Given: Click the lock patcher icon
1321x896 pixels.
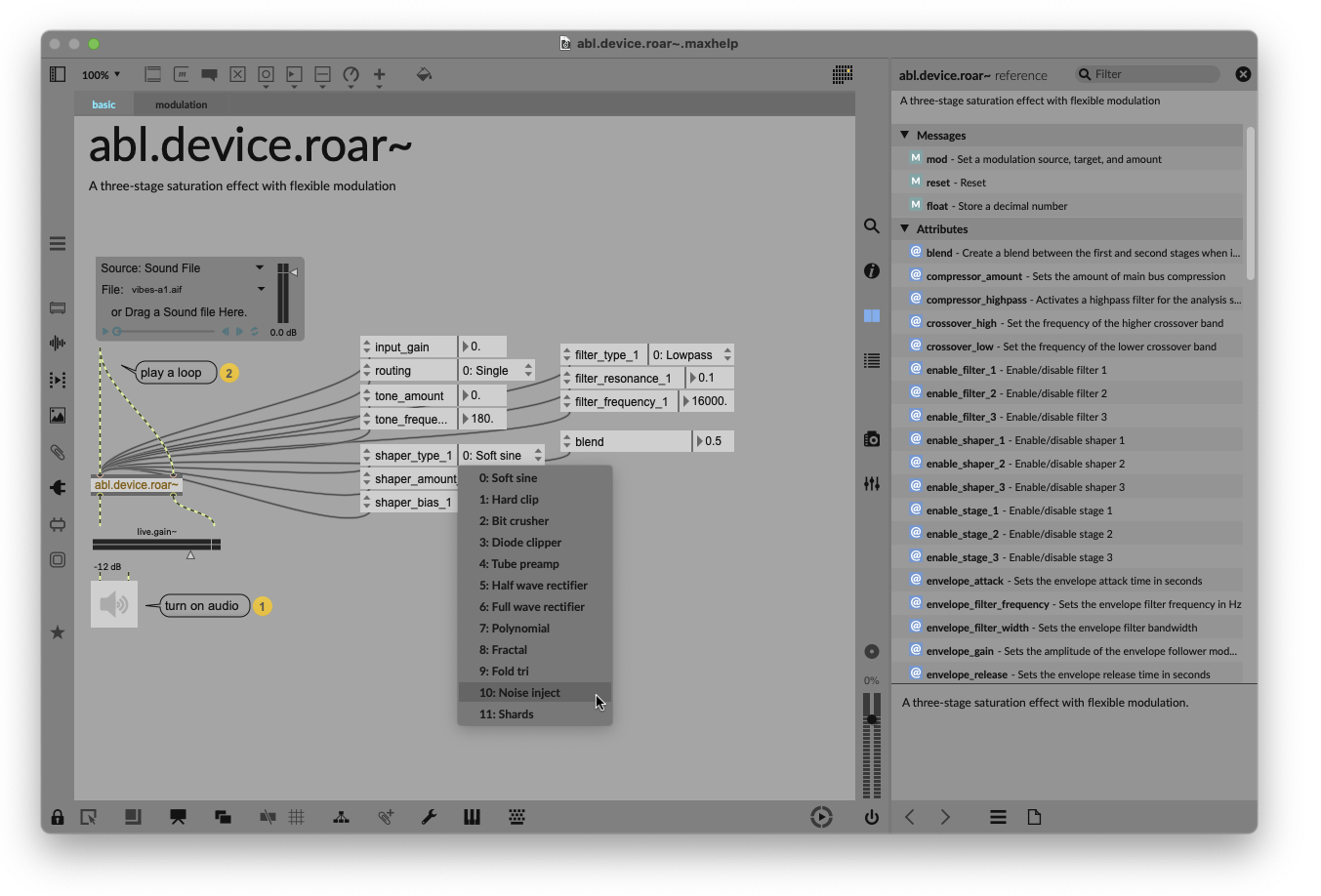Looking at the screenshot, I should (58, 817).
